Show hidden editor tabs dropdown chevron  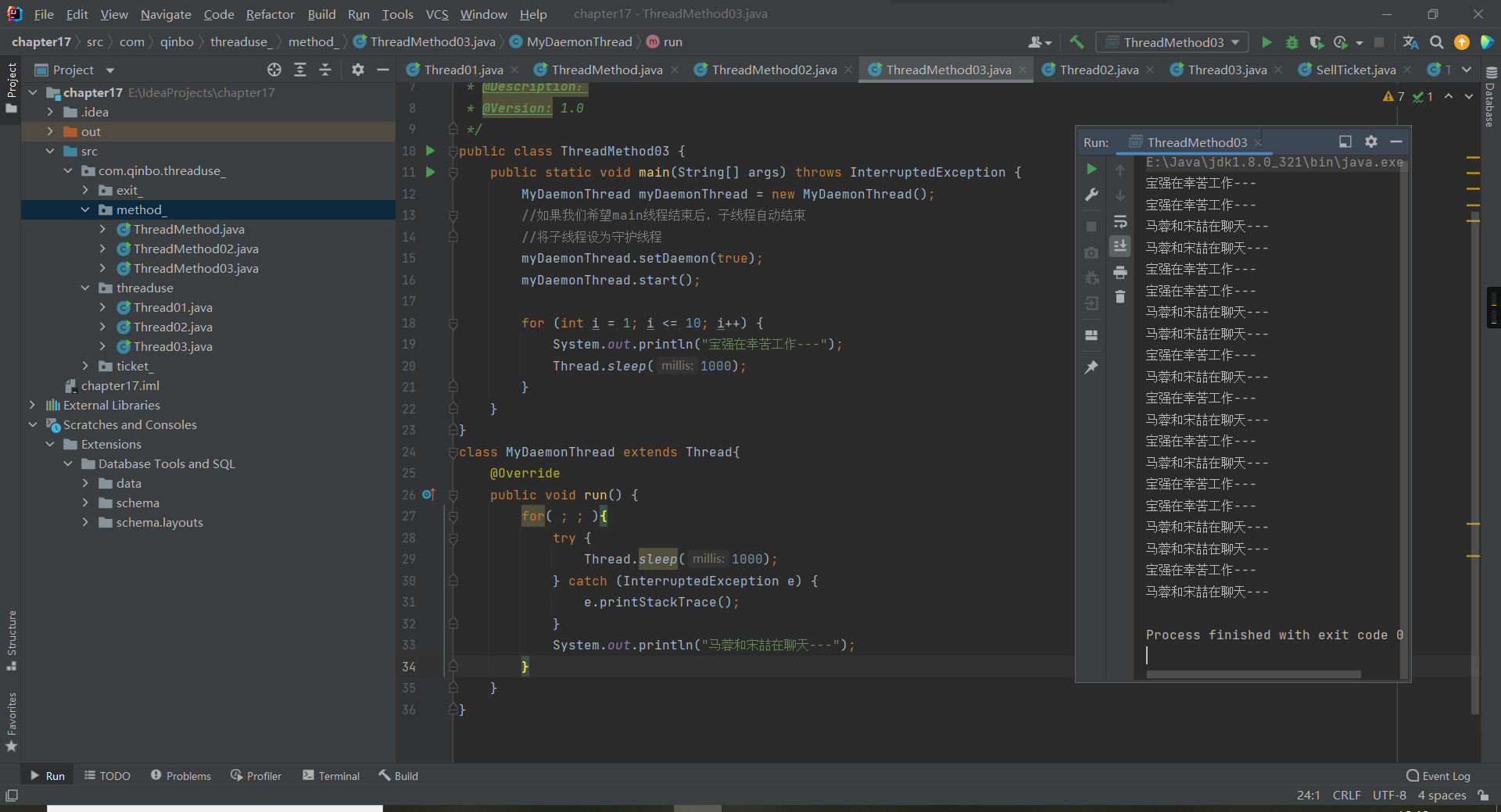pos(1467,70)
